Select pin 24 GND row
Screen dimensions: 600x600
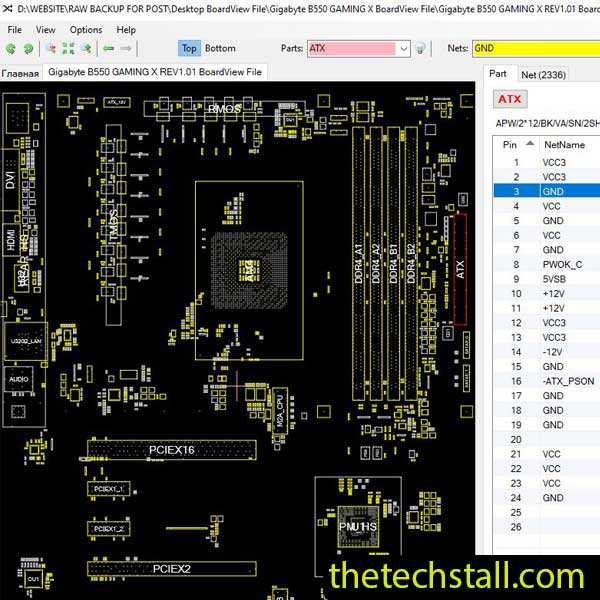[x=547, y=498]
